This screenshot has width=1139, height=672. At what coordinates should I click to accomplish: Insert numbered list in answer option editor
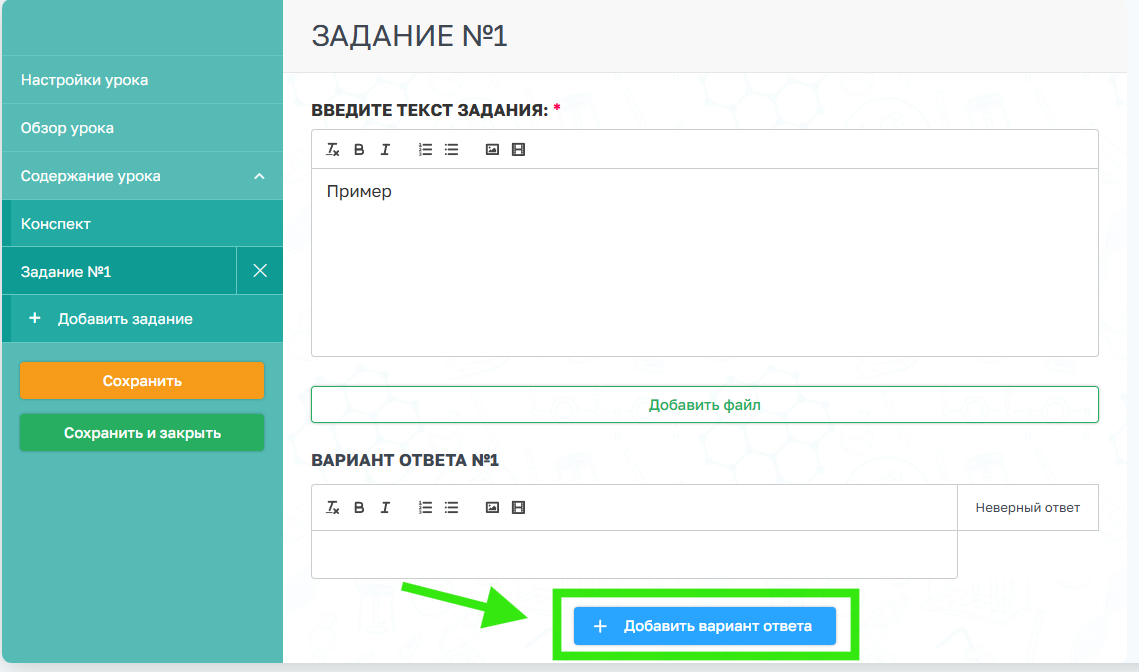coord(425,508)
